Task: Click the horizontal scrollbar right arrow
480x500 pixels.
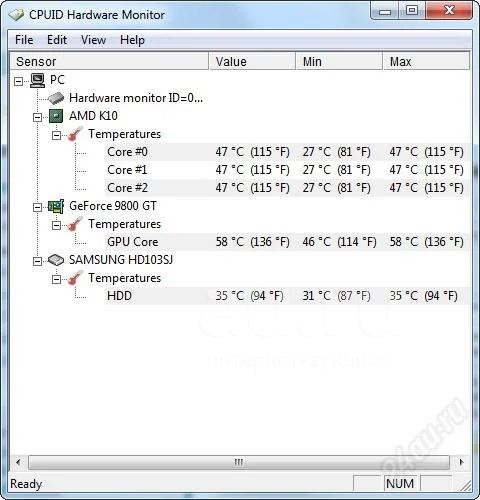Action: click(x=462, y=462)
